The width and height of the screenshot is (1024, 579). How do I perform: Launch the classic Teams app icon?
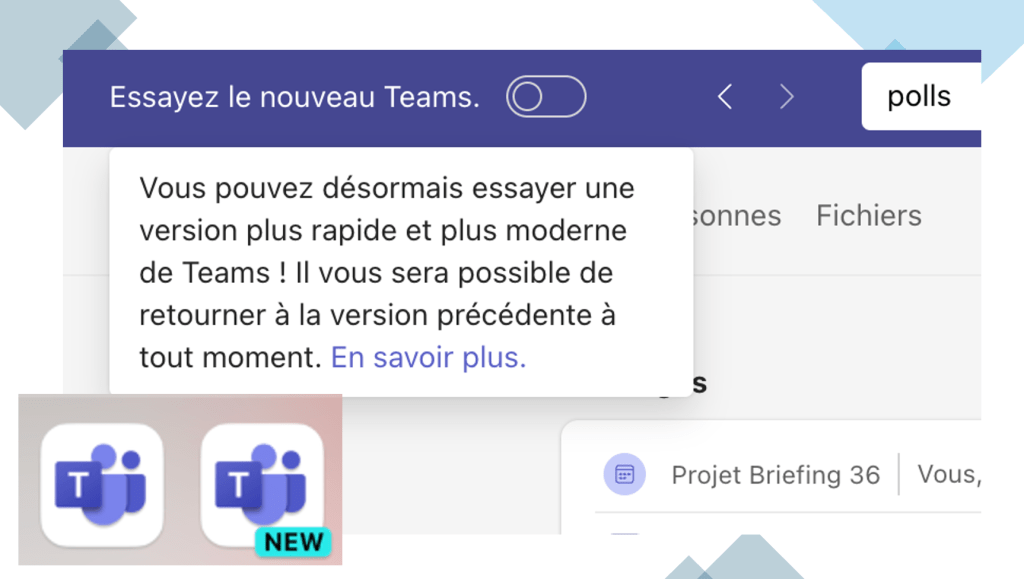point(101,485)
